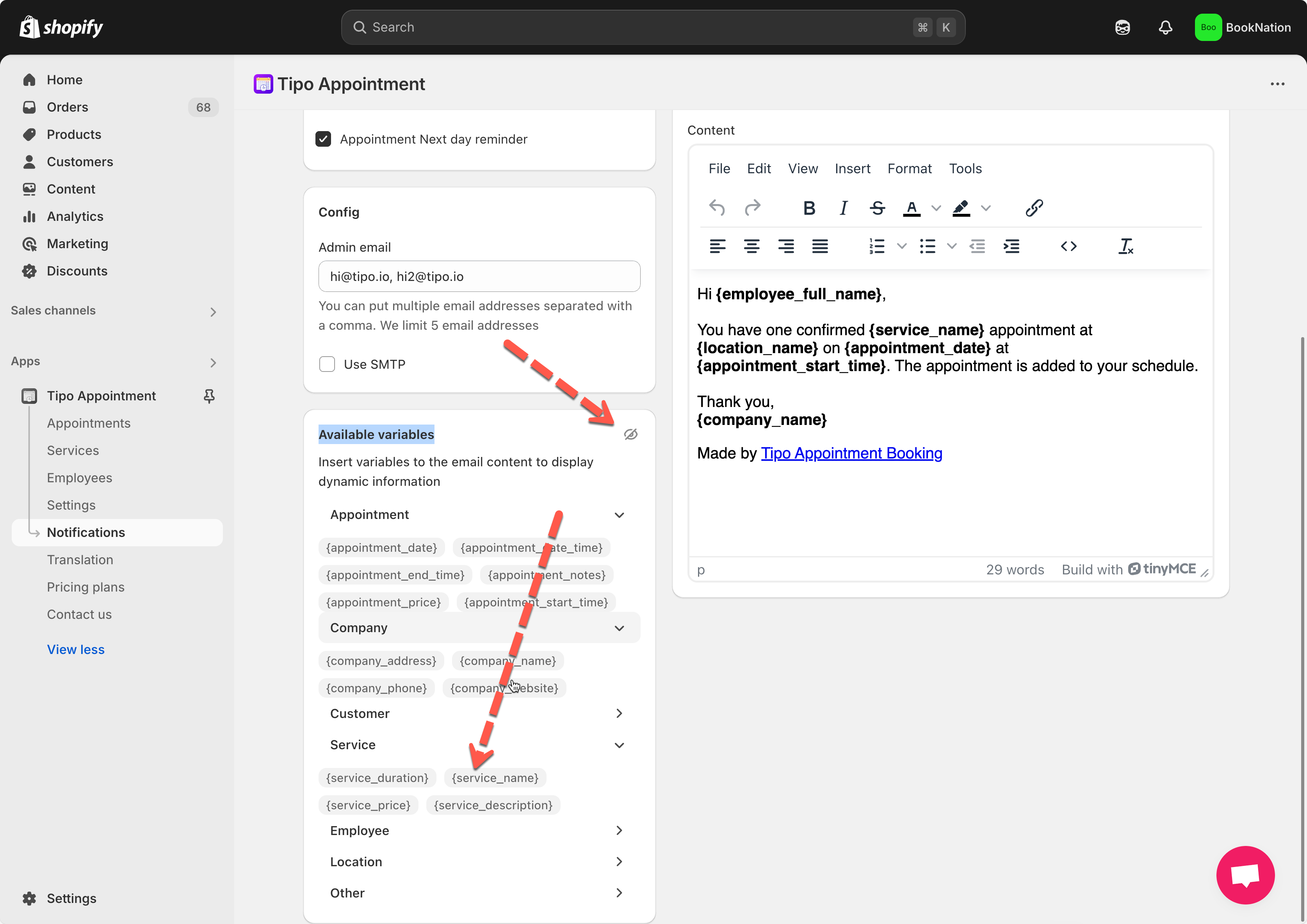Screen dimensions: 1307x924
Task: Open text color picker dropdown arrow
Action: (x=936, y=208)
